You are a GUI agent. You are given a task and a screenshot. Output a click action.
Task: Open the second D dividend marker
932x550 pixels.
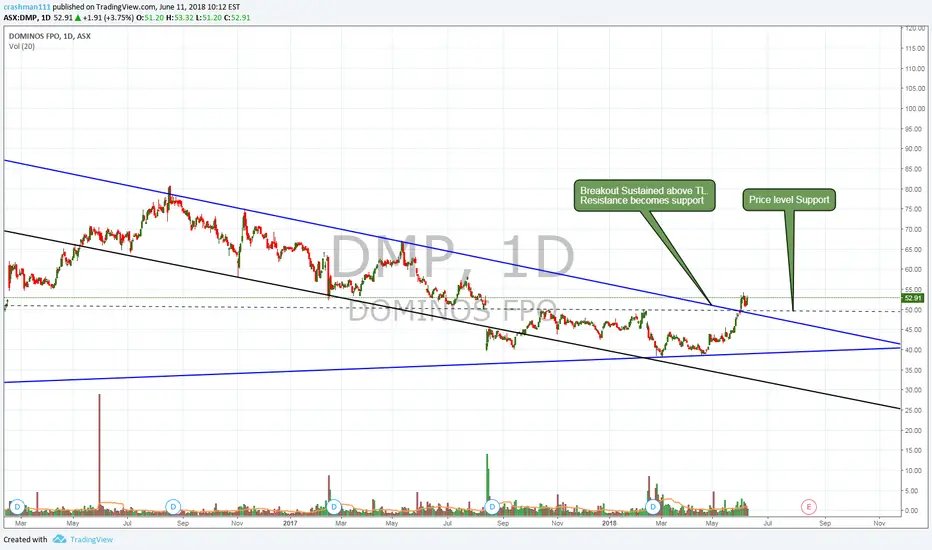(x=173, y=507)
